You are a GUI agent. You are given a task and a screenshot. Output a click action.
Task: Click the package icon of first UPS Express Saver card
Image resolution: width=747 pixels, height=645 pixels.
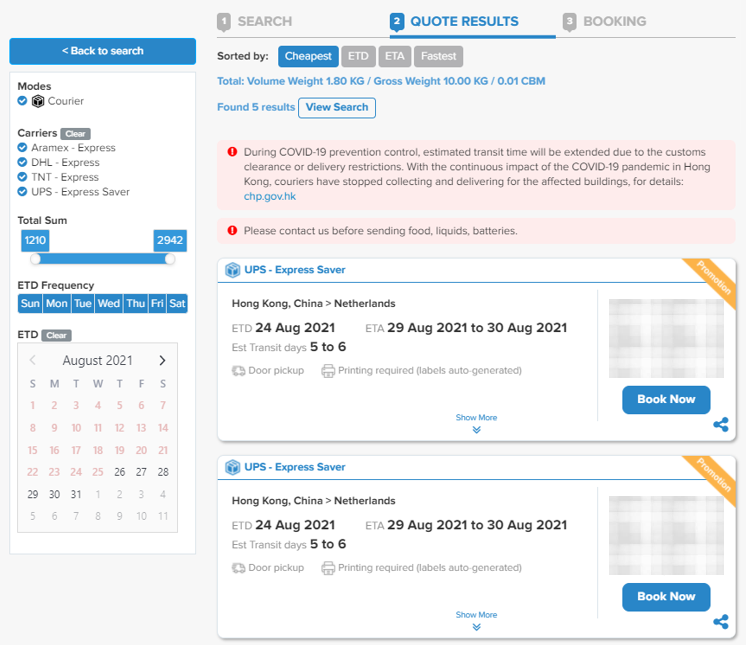tap(232, 270)
